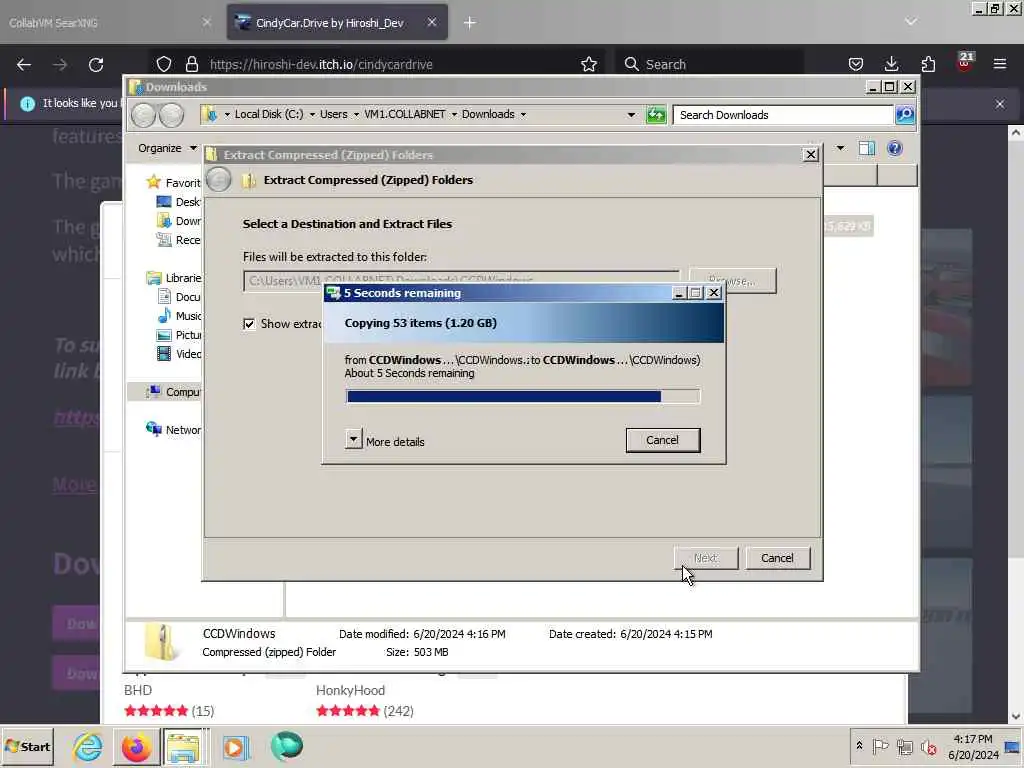Click the Start button
1024x768 pixels.
27,746
